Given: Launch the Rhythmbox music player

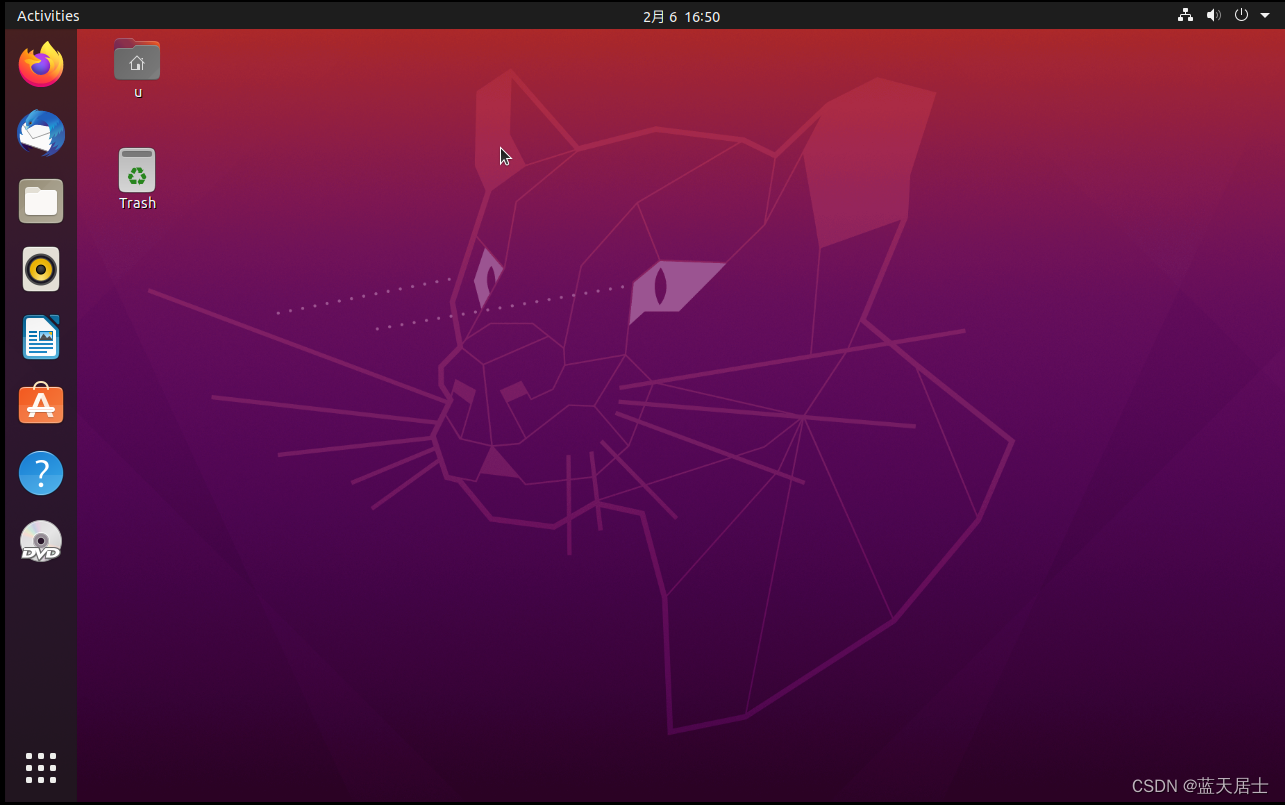Looking at the screenshot, I should tap(40, 268).
